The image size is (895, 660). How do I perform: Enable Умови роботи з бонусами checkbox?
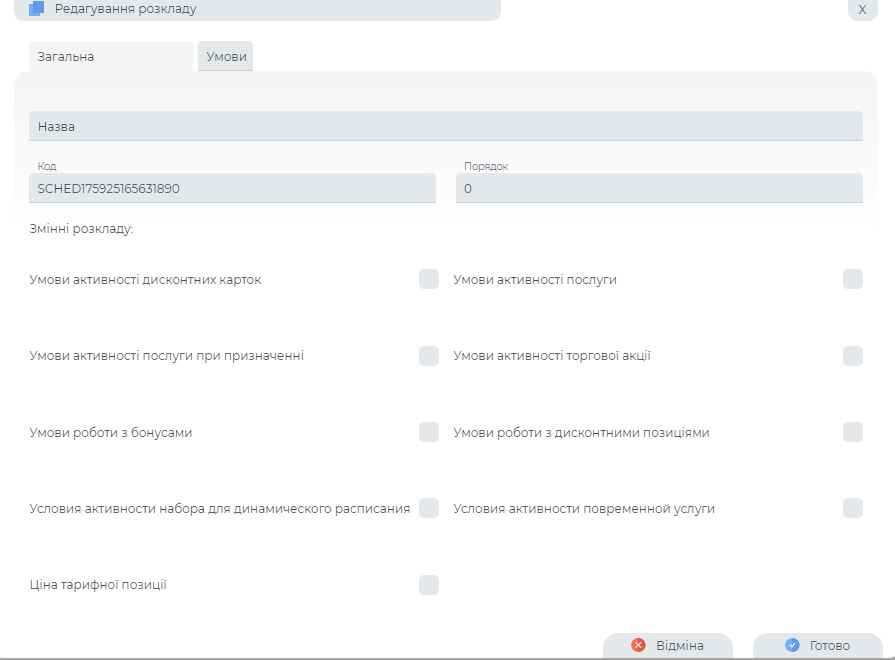(429, 432)
